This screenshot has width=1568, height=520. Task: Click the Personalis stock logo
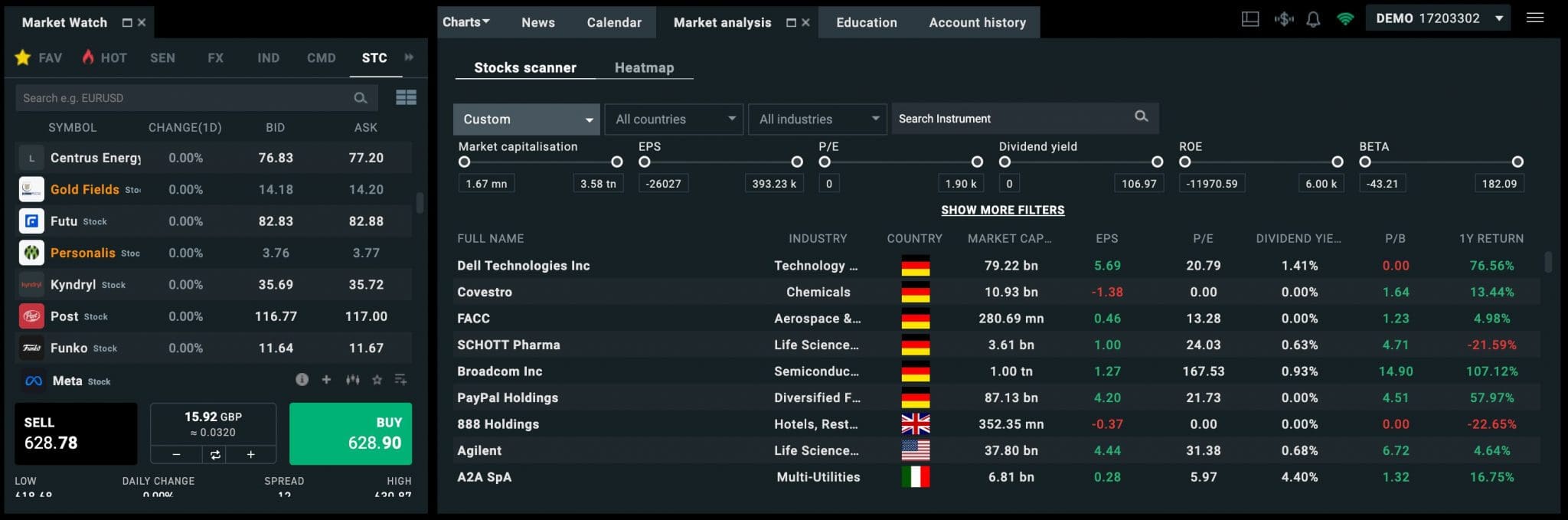pos(31,253)
